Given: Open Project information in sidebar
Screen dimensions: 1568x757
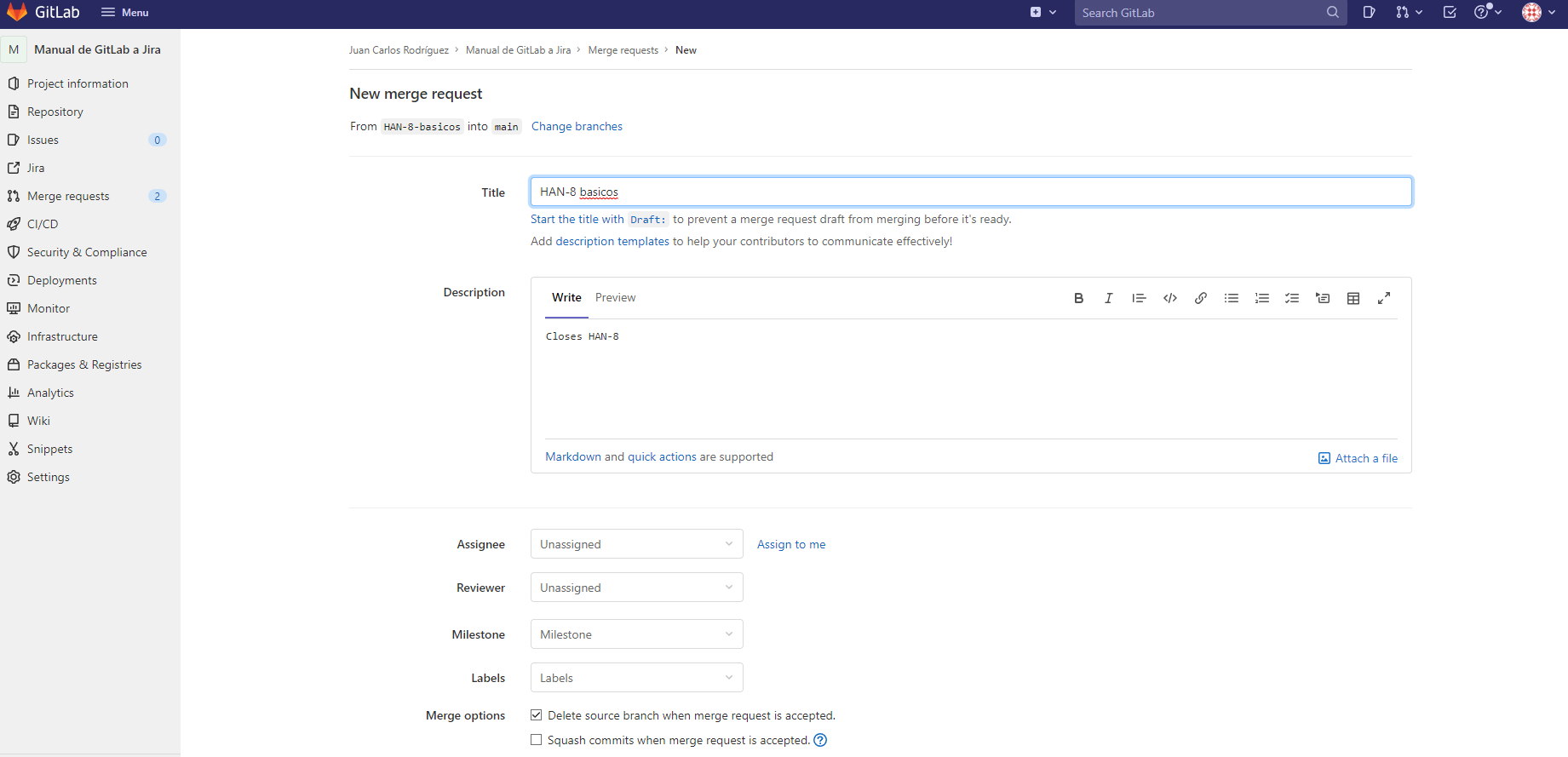Looking at the screenshot, I should tap(78, 83).
